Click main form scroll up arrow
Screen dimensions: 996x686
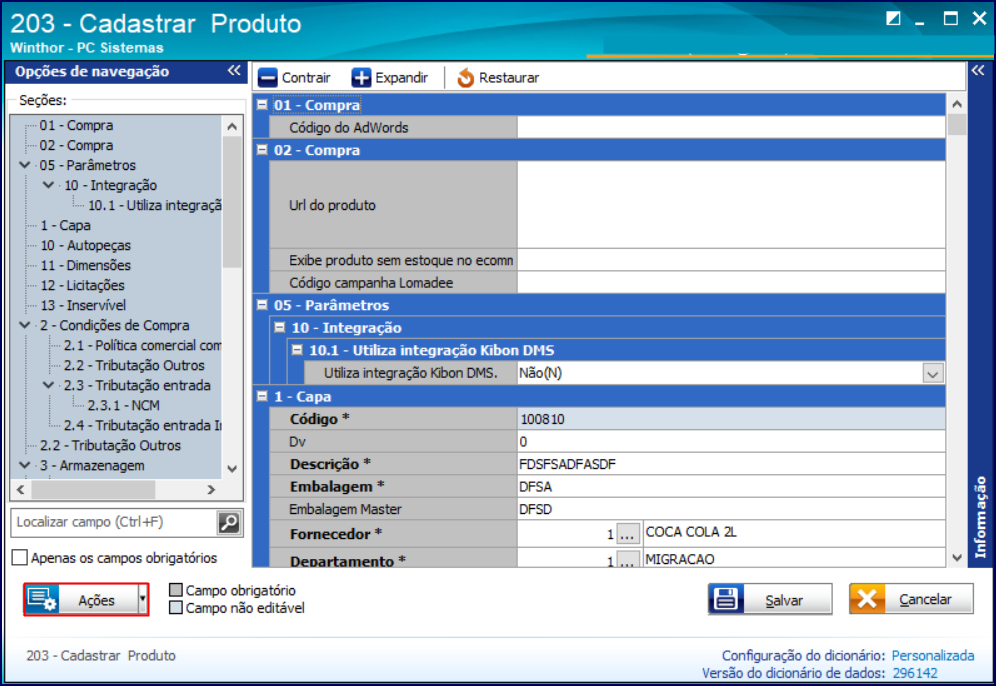click(957, 104)
